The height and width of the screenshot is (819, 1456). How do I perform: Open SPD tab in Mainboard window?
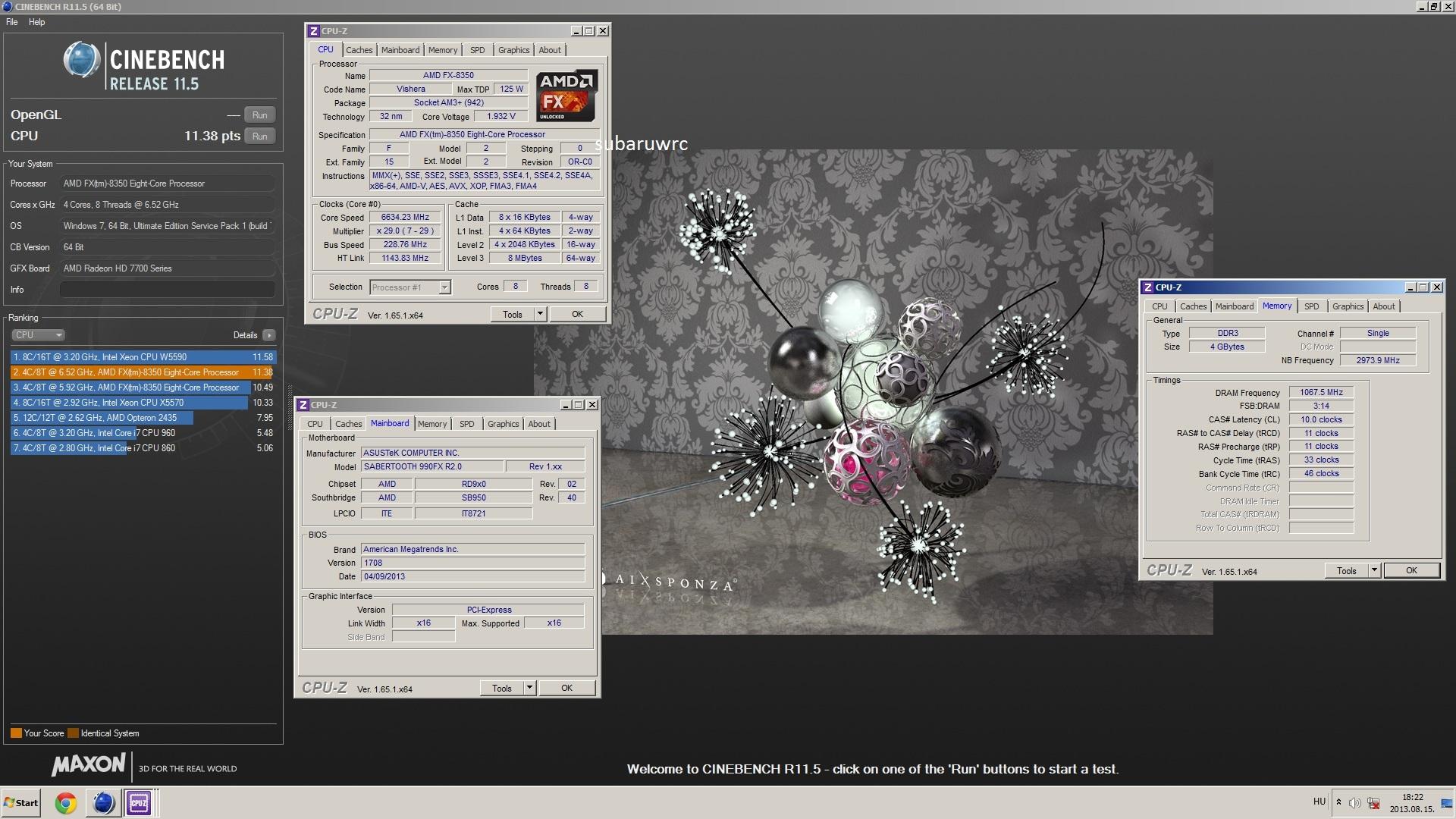[467, 424]
